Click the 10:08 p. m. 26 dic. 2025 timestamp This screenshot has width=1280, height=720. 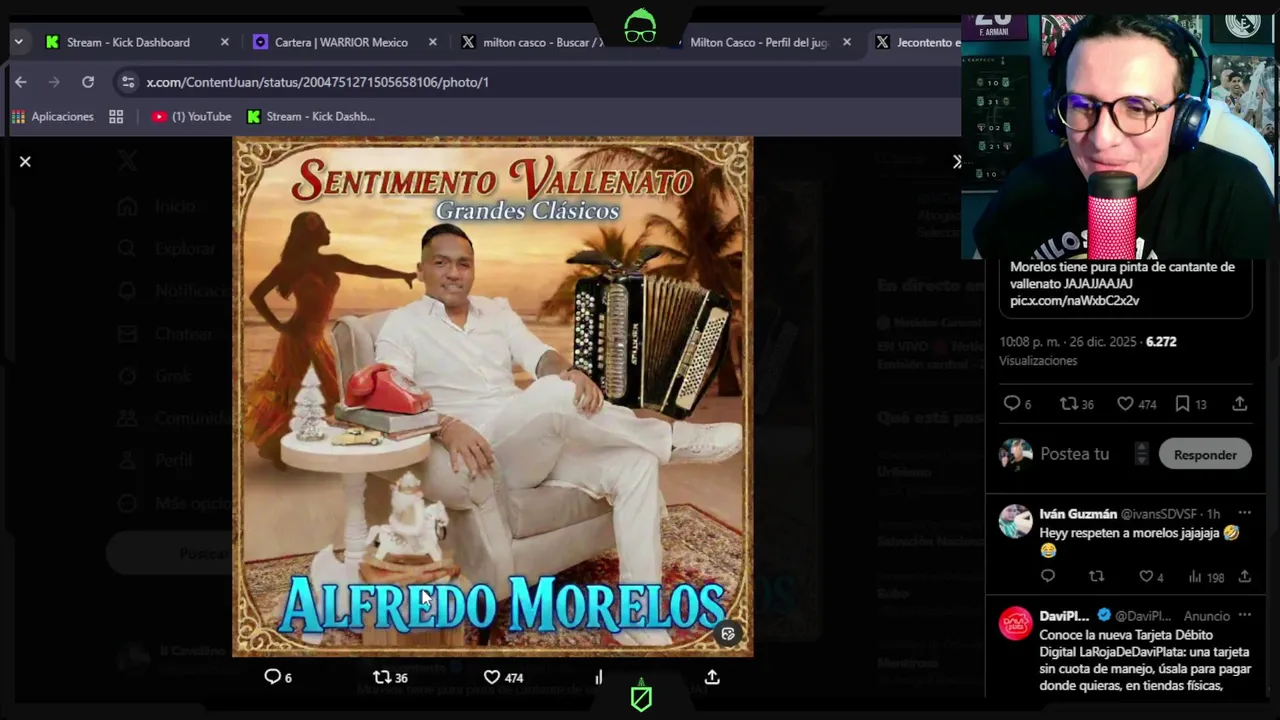(x=1068, y=342)
